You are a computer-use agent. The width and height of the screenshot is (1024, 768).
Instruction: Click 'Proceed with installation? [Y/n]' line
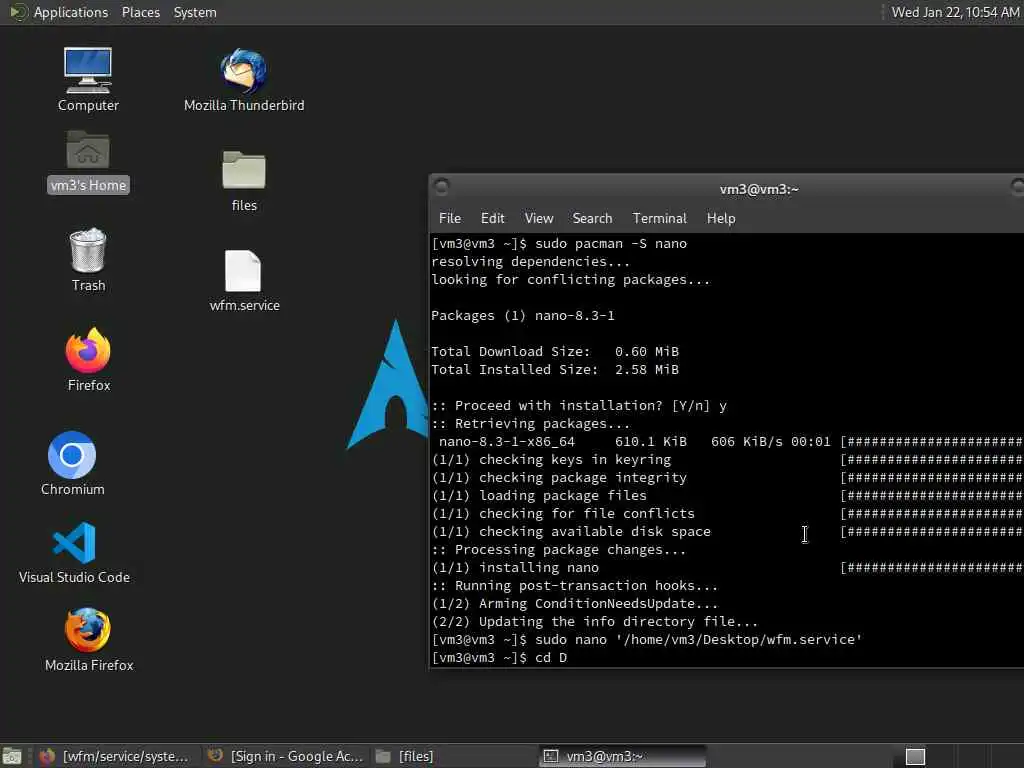coord(579,406)
